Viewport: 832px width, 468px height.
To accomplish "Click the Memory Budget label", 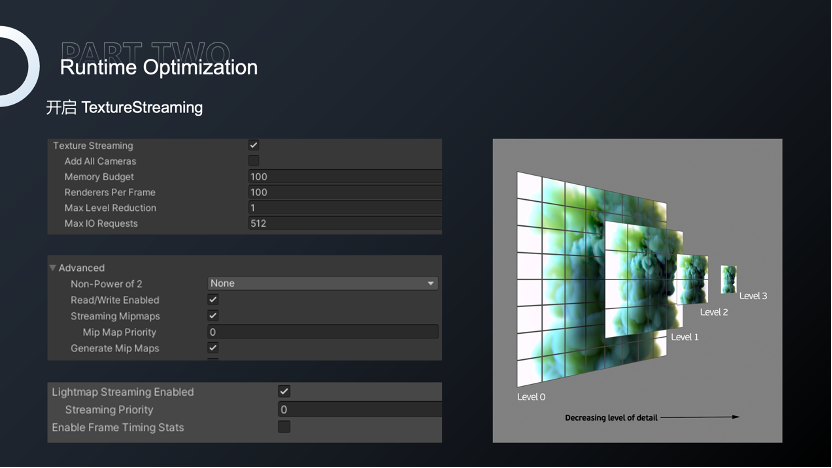I will [99, 177].
